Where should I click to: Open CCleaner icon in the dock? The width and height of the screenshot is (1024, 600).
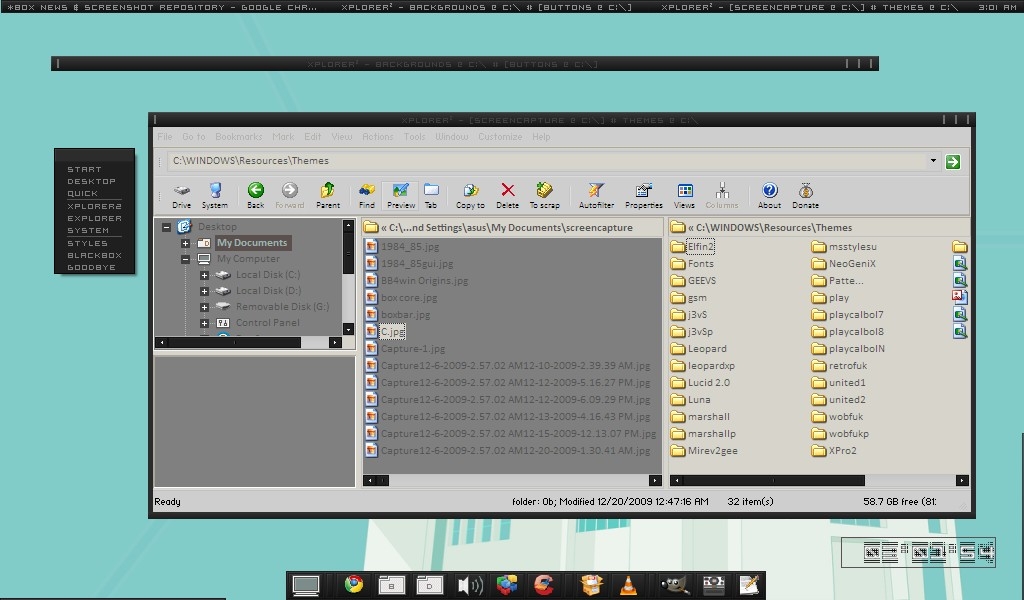(543, 585)
